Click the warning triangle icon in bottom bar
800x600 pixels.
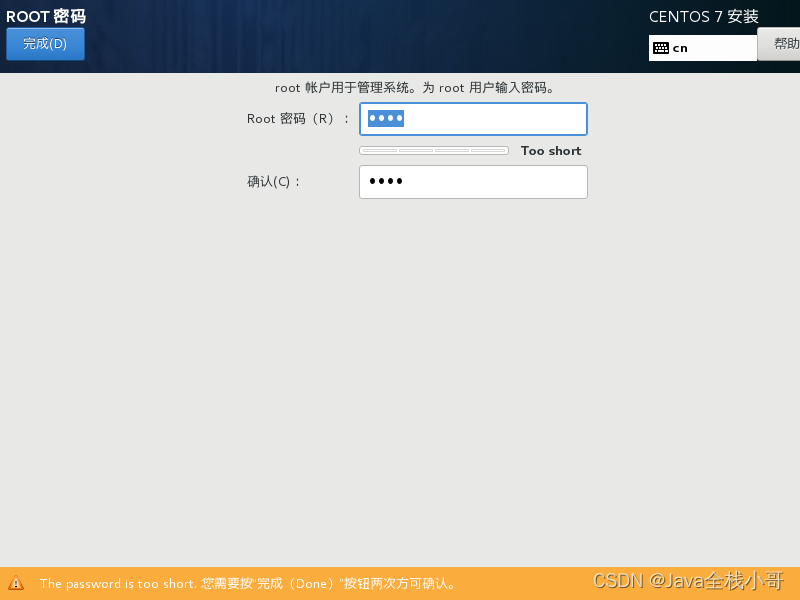pyautogui.click(x=17, y=583)
